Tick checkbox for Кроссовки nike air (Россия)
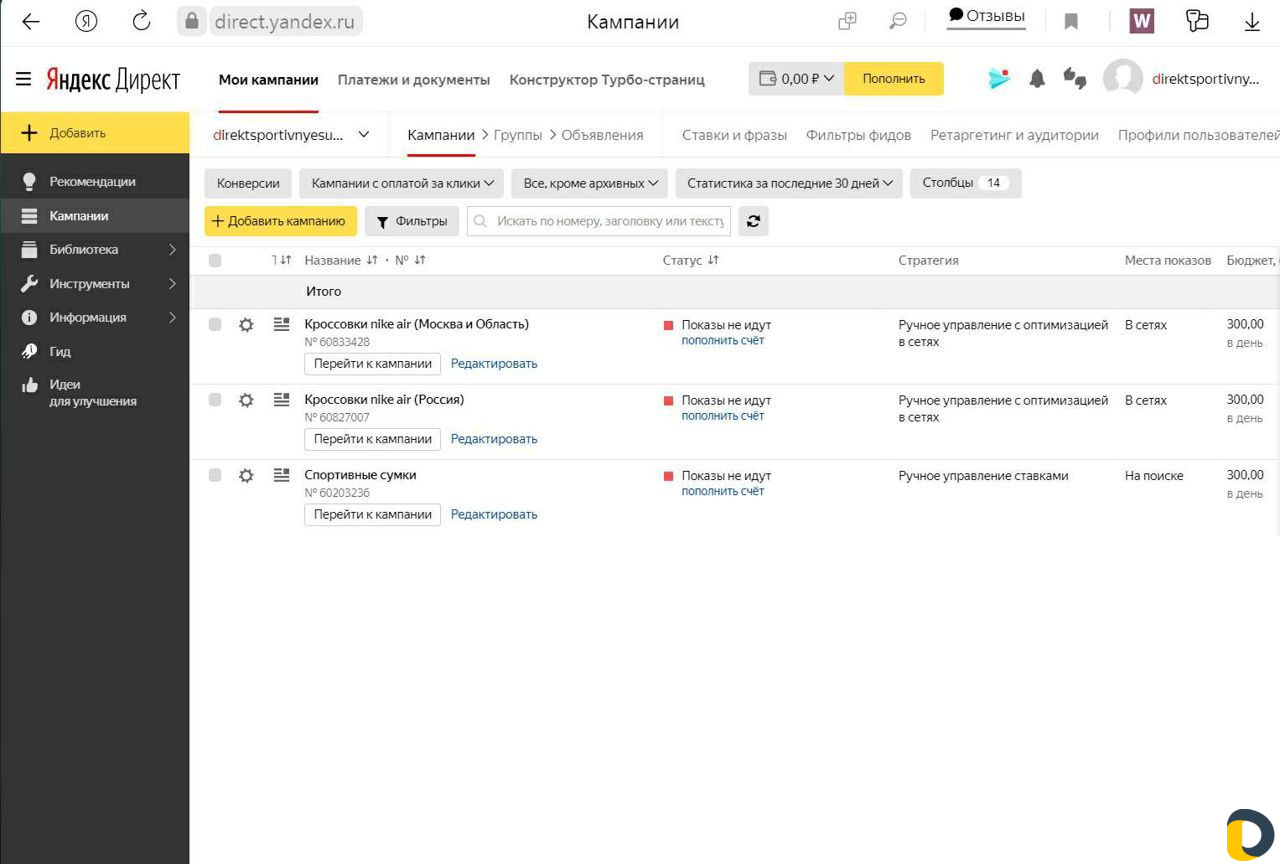Viewport: 1280px width, 864px height. [215, 400]
